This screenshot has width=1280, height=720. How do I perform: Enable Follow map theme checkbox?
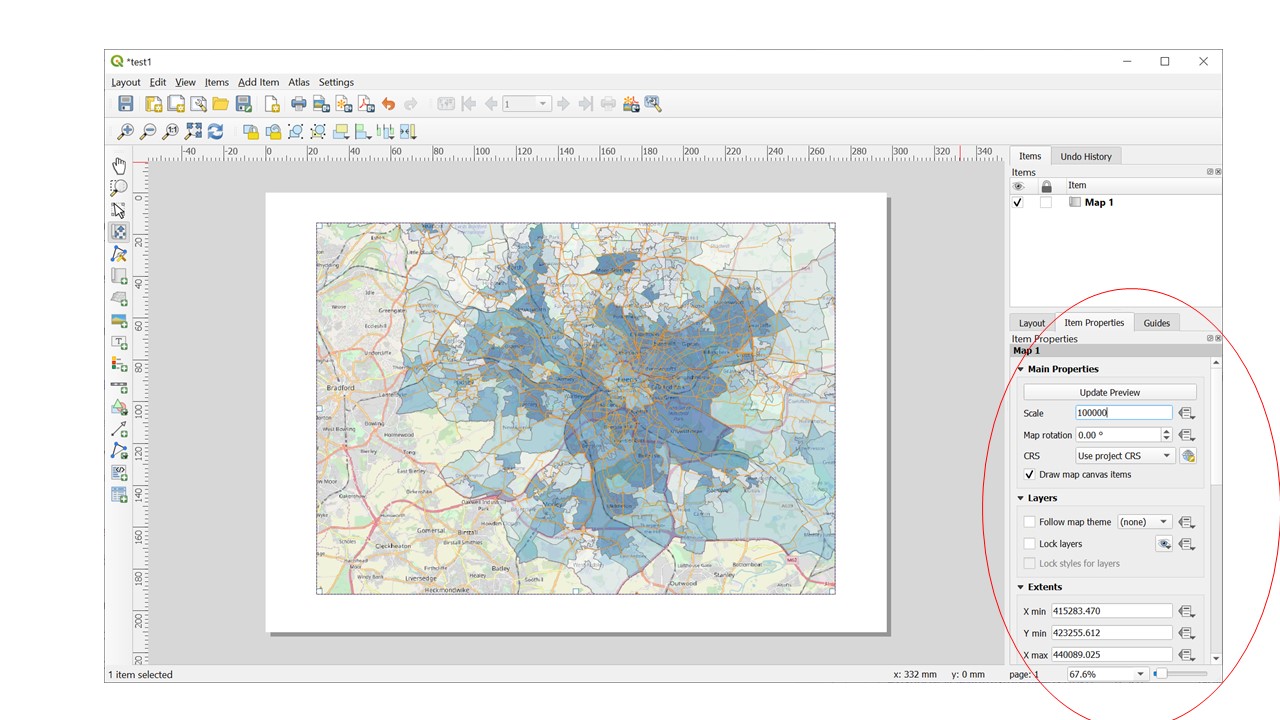(x=1030, y=522)
